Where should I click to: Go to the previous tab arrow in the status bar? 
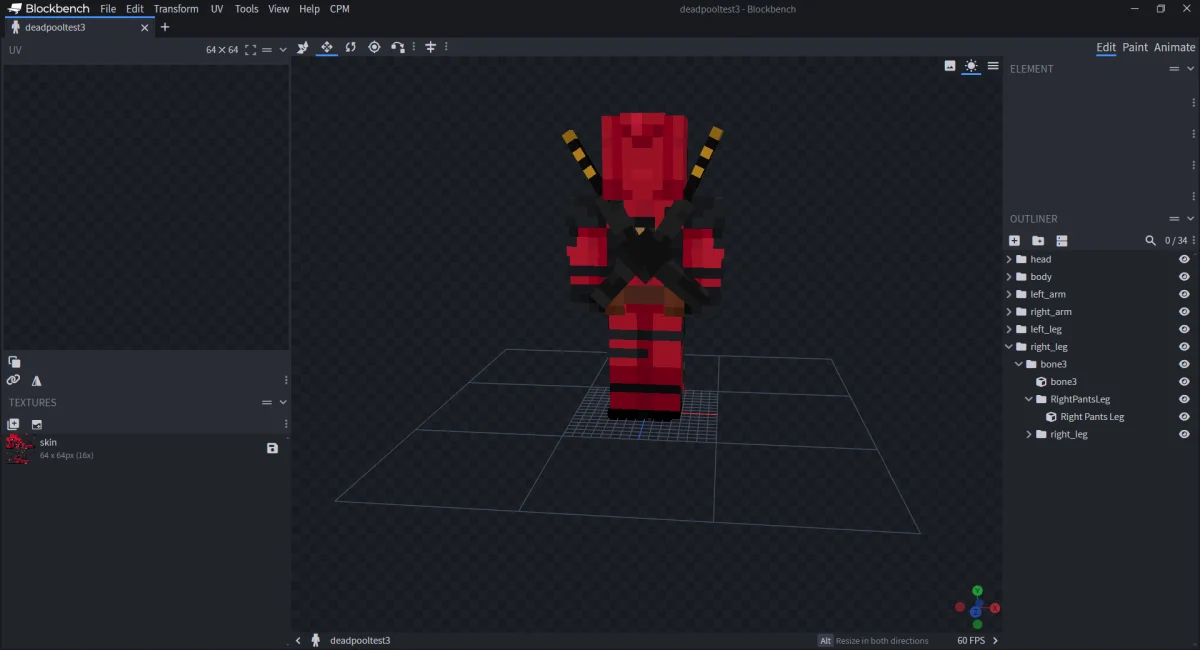click(x=298, y=640)
